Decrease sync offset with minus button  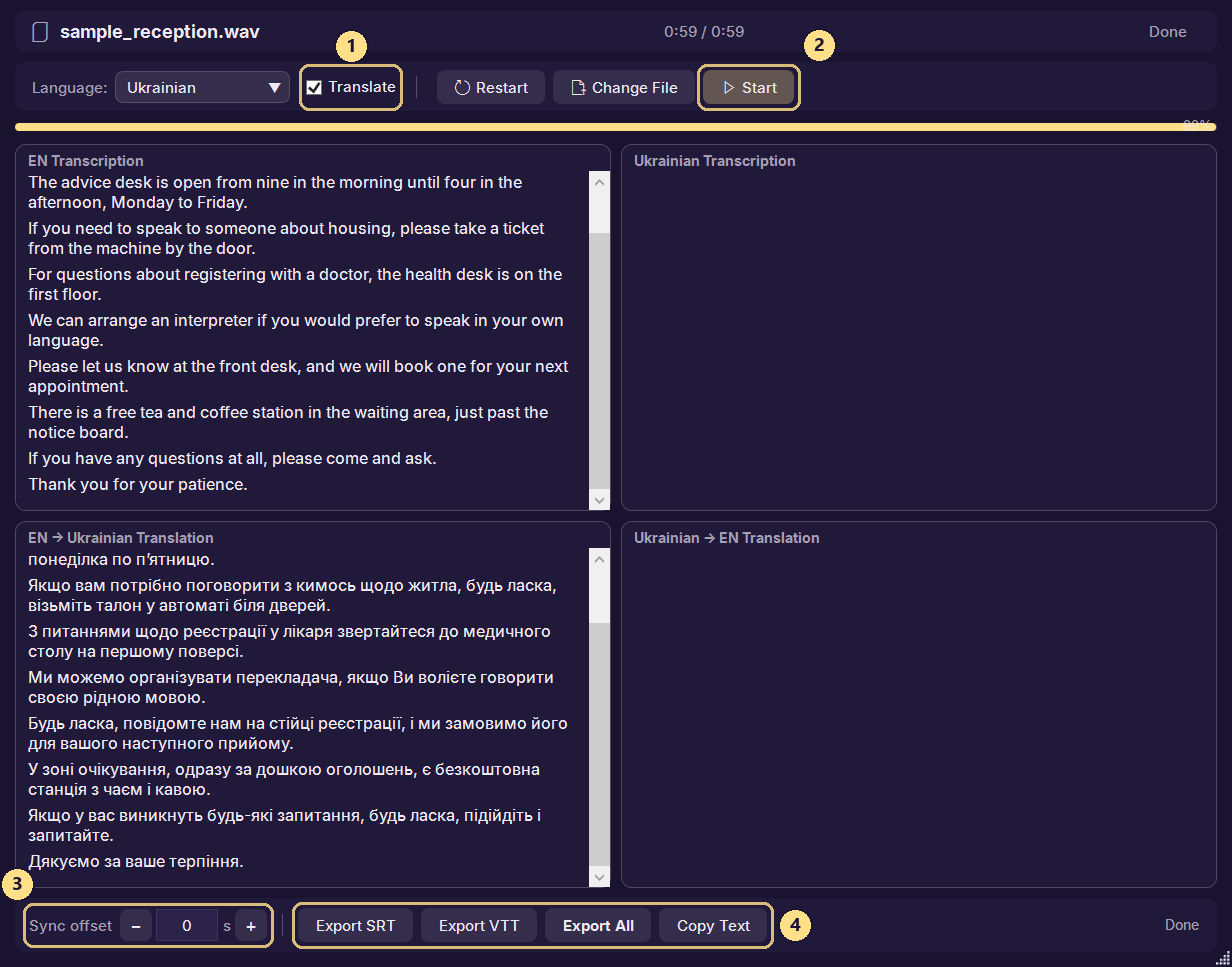click(135, 926)
